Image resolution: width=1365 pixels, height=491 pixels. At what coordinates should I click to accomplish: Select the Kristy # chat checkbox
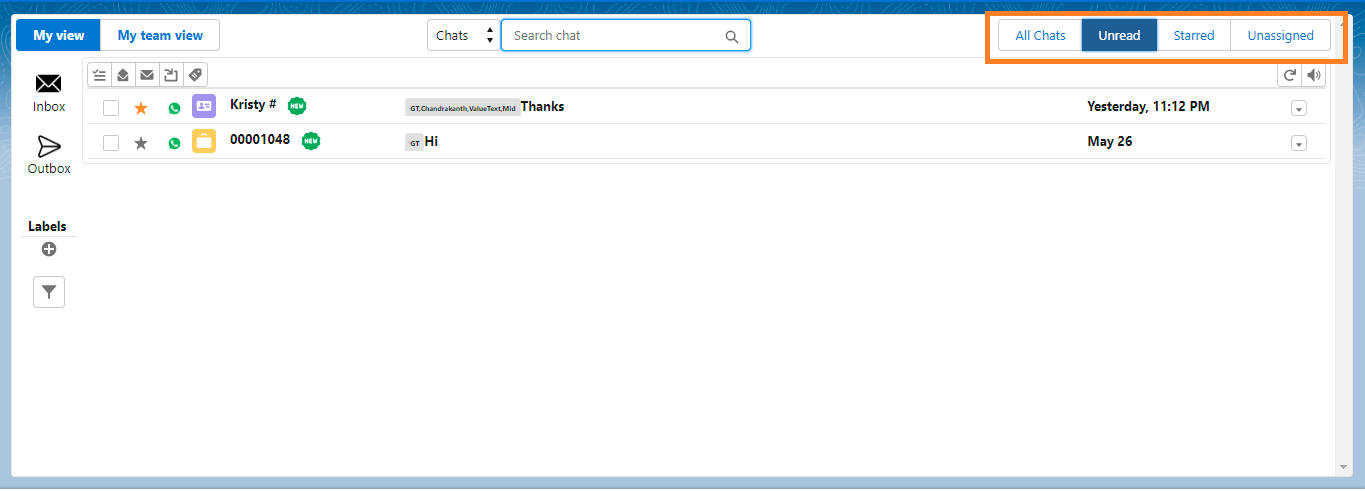tap(111, 108)
